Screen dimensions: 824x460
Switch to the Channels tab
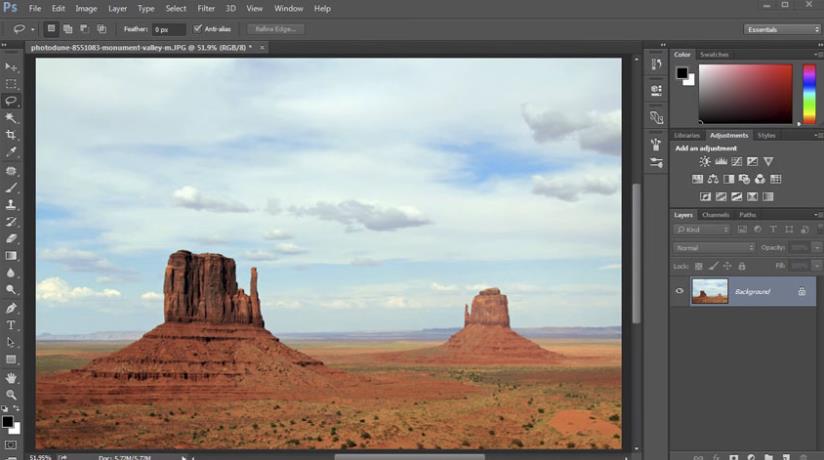pos(716,215)
